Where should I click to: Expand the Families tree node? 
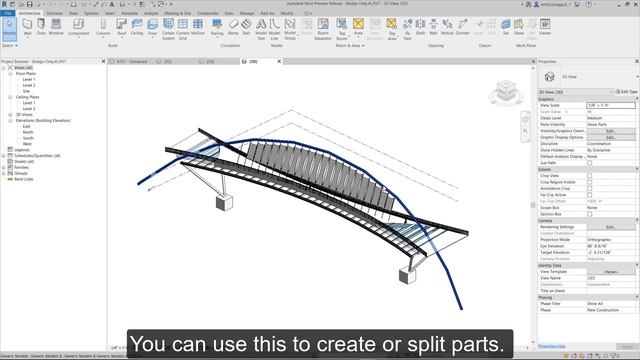point(3,167)
